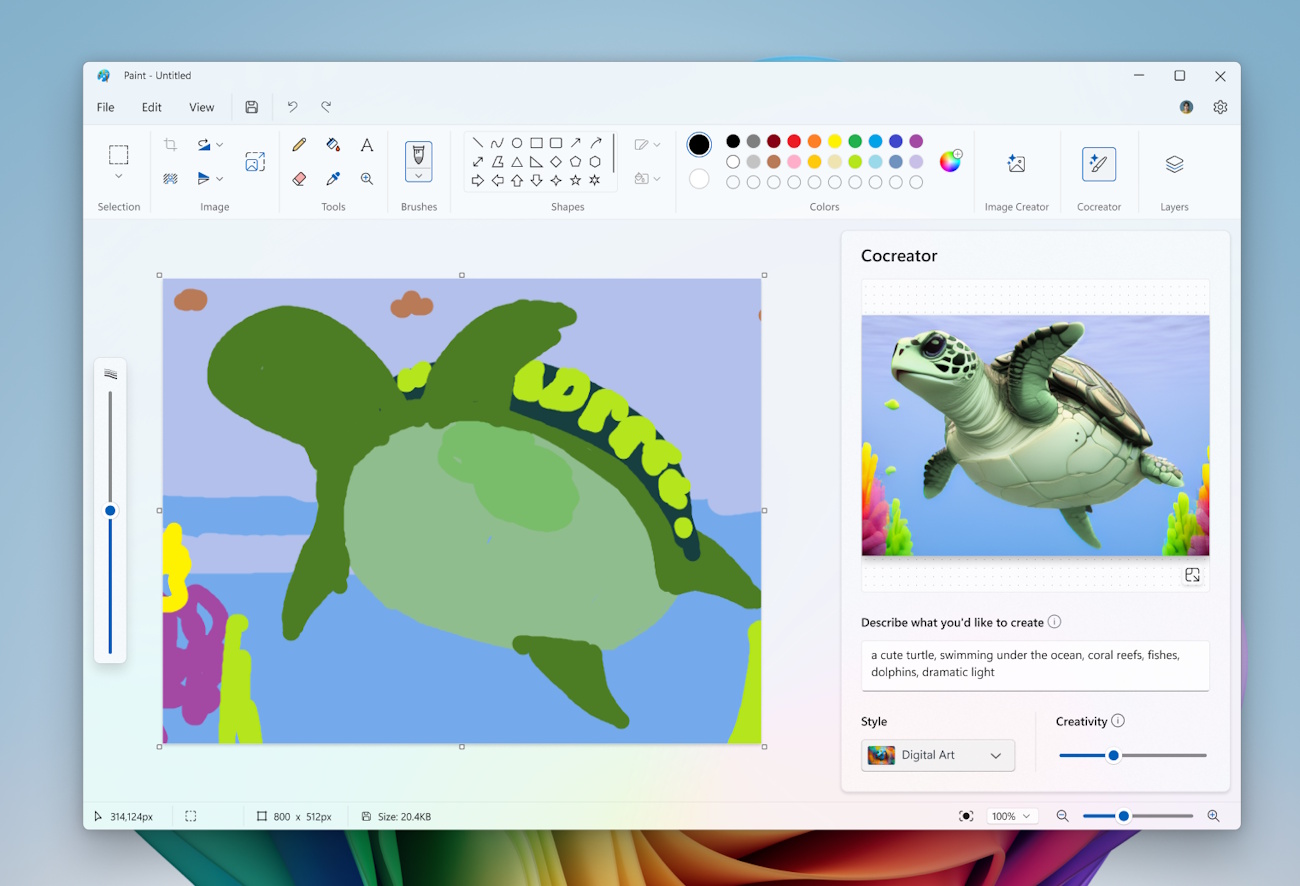Click the Flip image icon
This screenshot has height=886, width=1300.
point(204,178)
